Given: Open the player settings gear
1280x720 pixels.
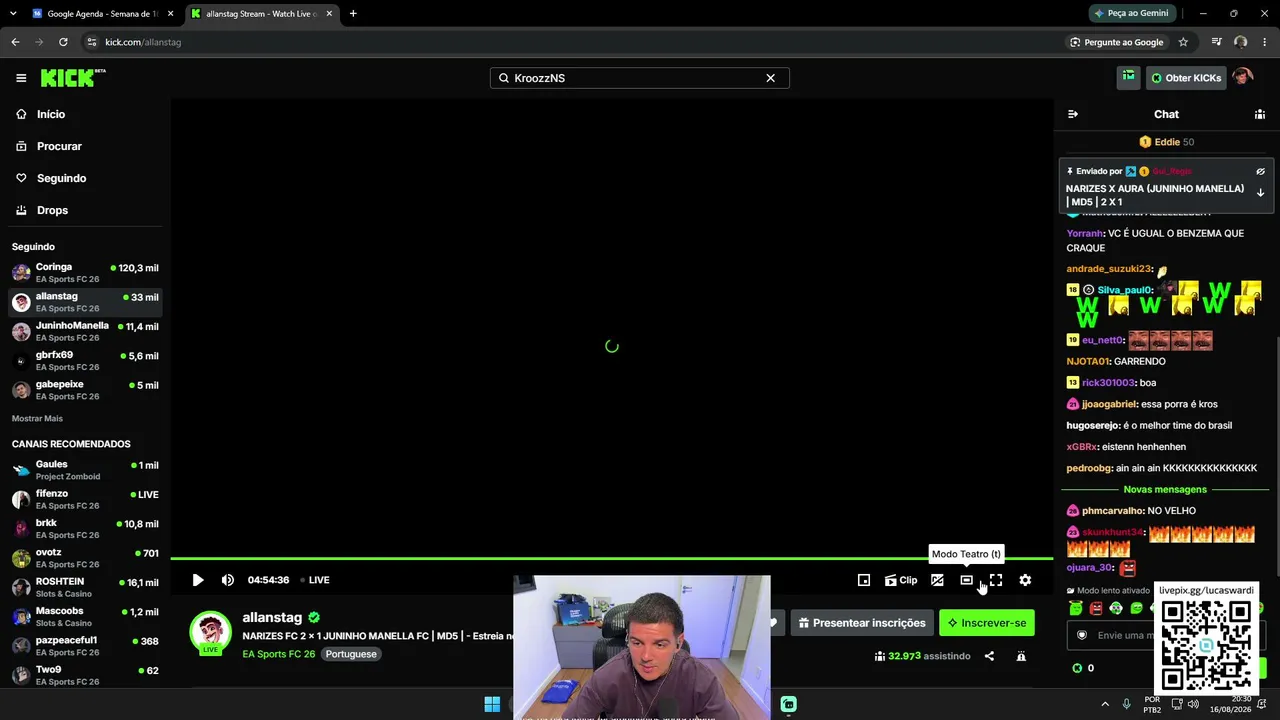Looking at the screenshot, I should tap(1025, 580).
